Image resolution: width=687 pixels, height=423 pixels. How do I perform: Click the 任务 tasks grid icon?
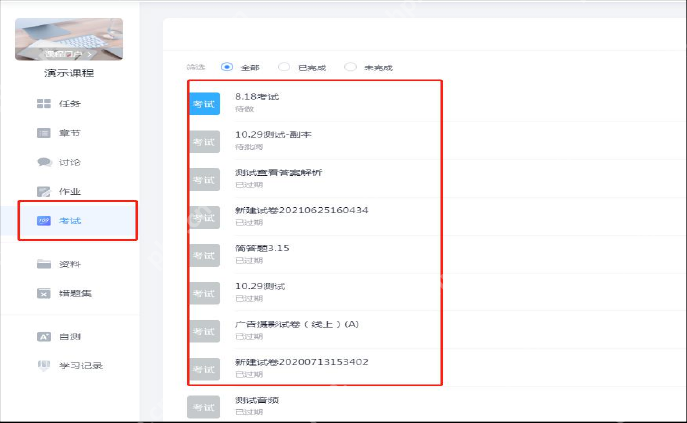[44, 103]
